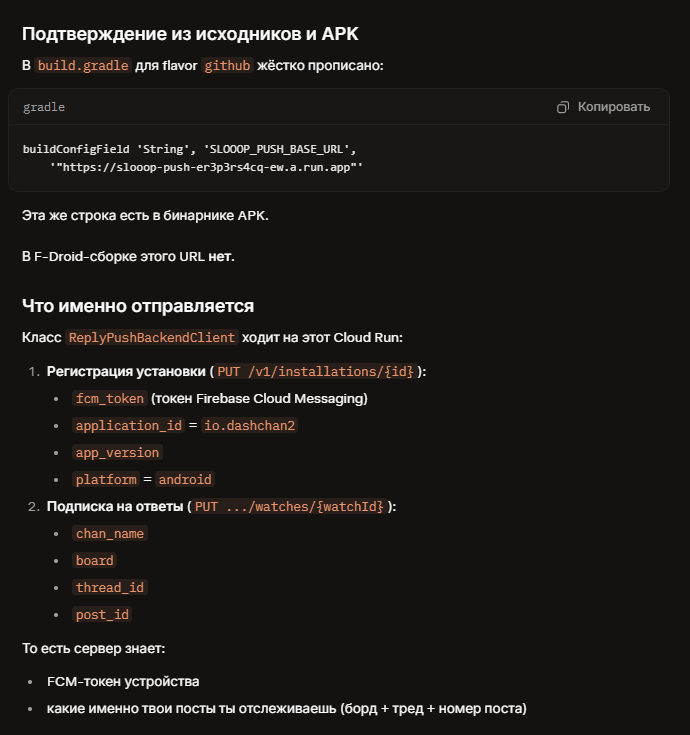Click the gradle language label
The image size is (690, 735).
click(44, 107)
